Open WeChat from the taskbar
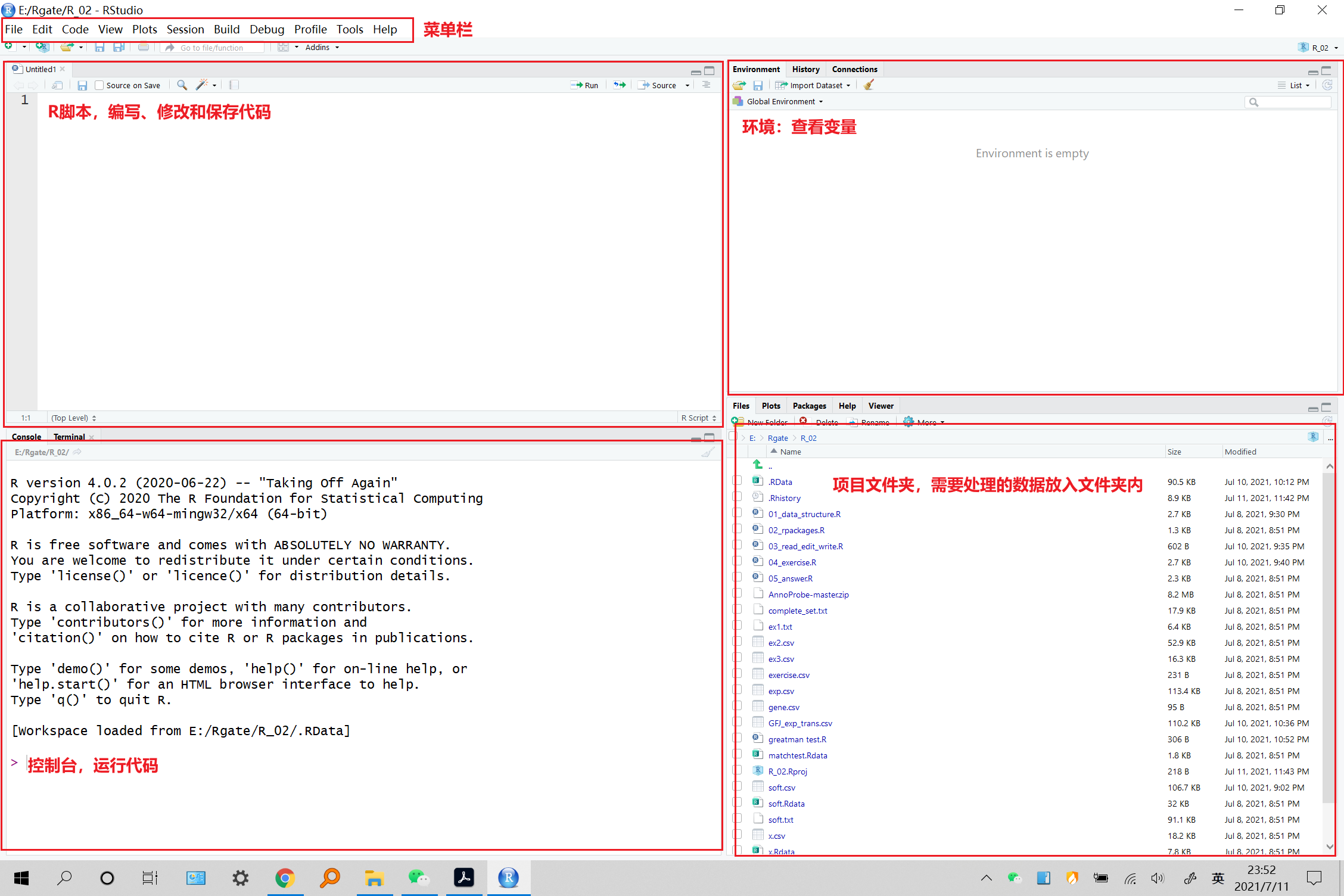This screenshot has width=1344, height=896. [419, 878]
